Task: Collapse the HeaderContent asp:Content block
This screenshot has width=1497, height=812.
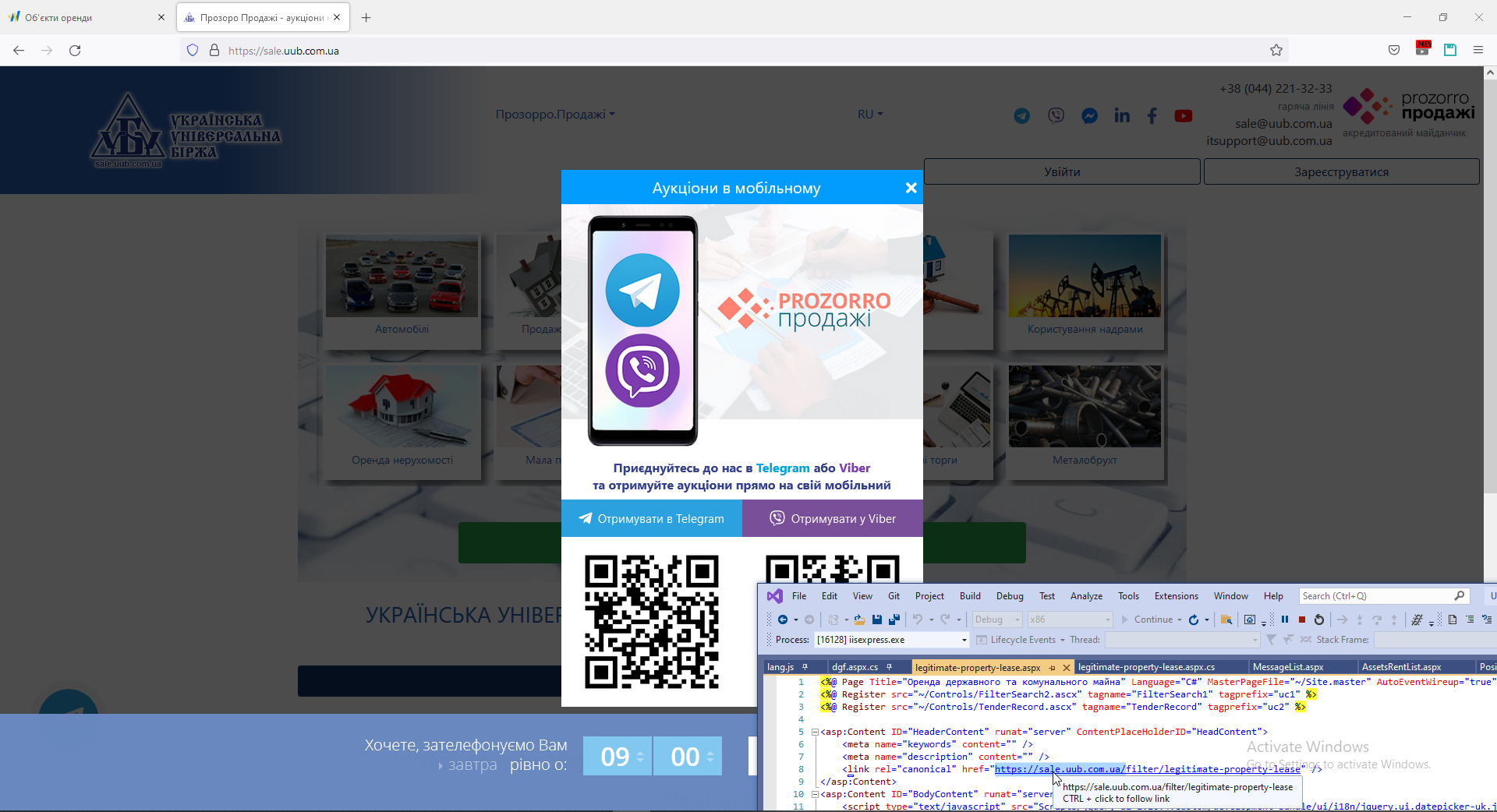Action: tap(815, 733)
